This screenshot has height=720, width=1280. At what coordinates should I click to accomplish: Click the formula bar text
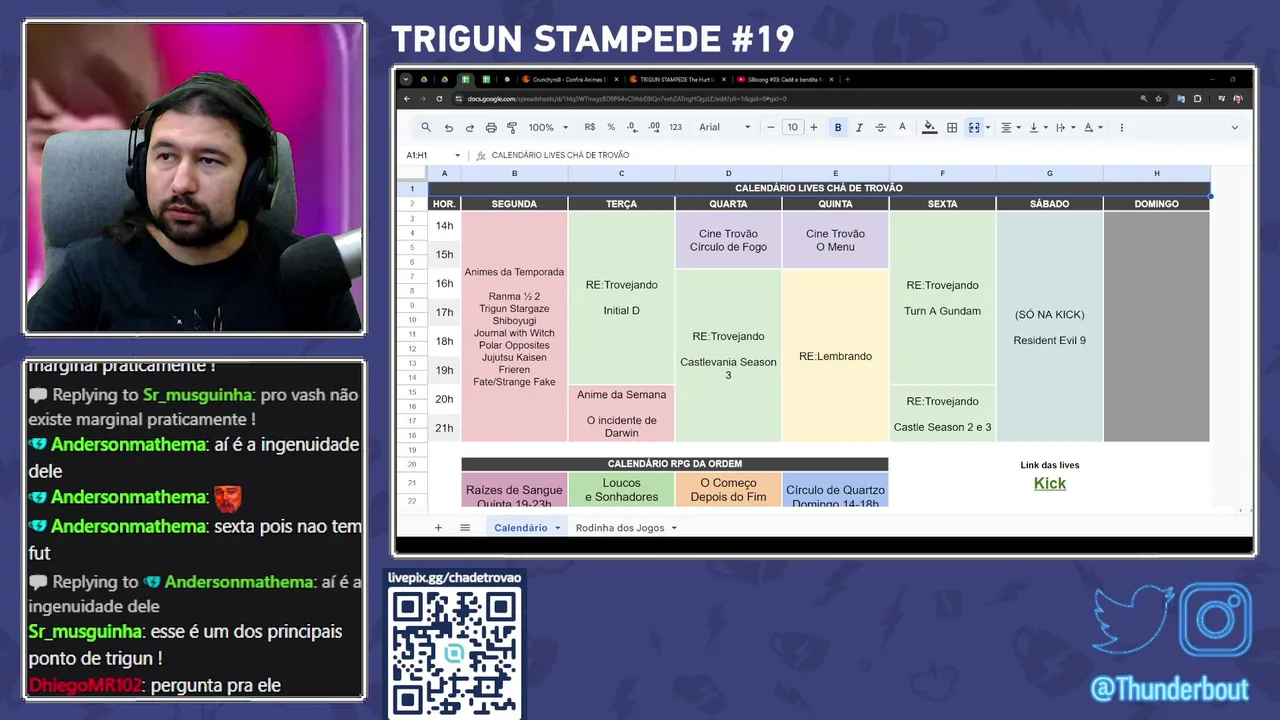(x=560, y=155)
